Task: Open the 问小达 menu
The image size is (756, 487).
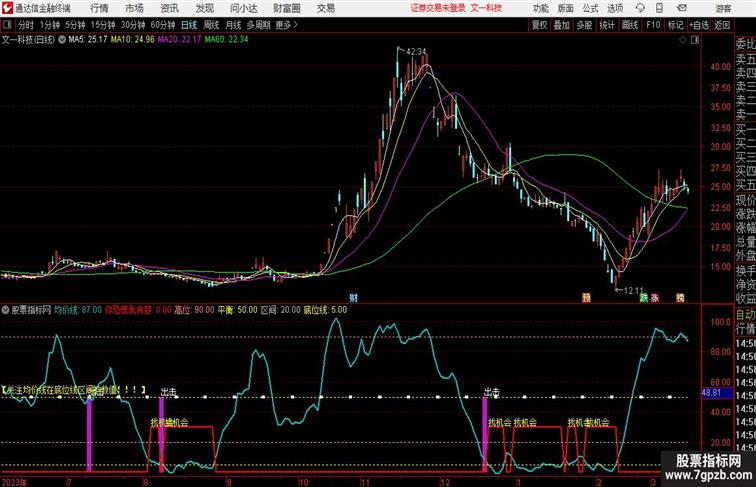Action: [243, 8]
